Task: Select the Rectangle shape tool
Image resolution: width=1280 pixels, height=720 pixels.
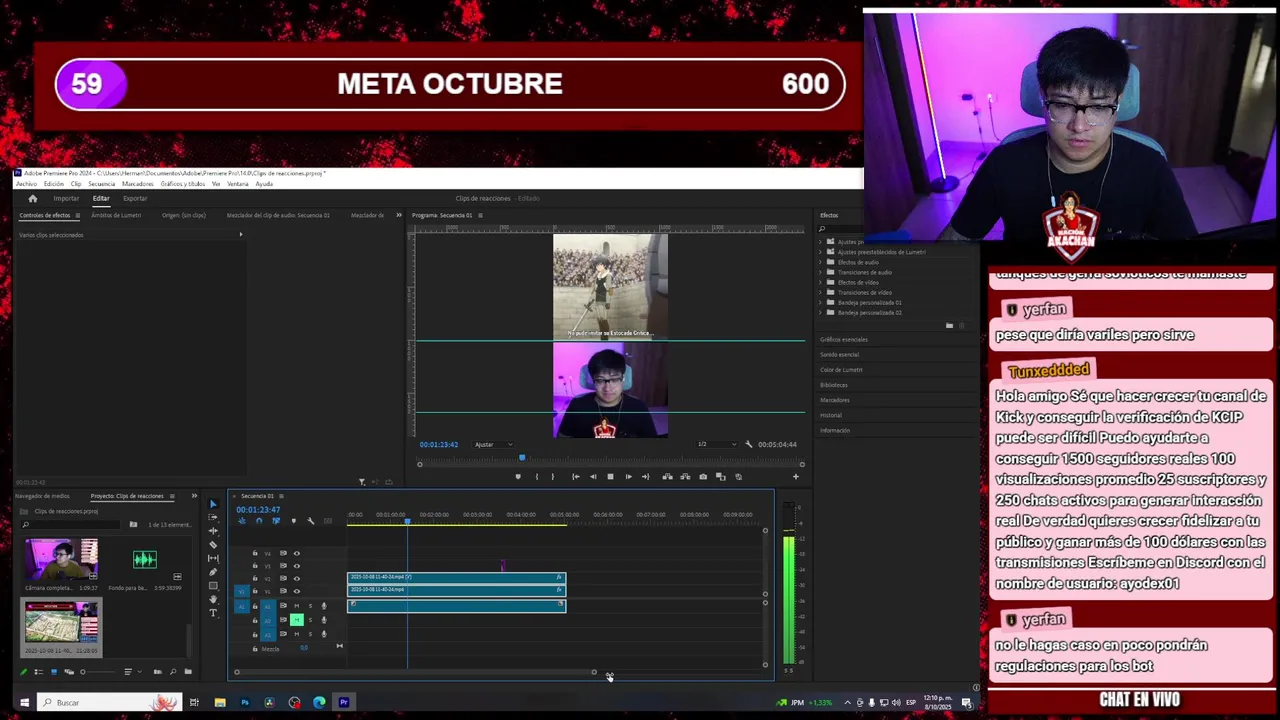Action: coord(213,586)
